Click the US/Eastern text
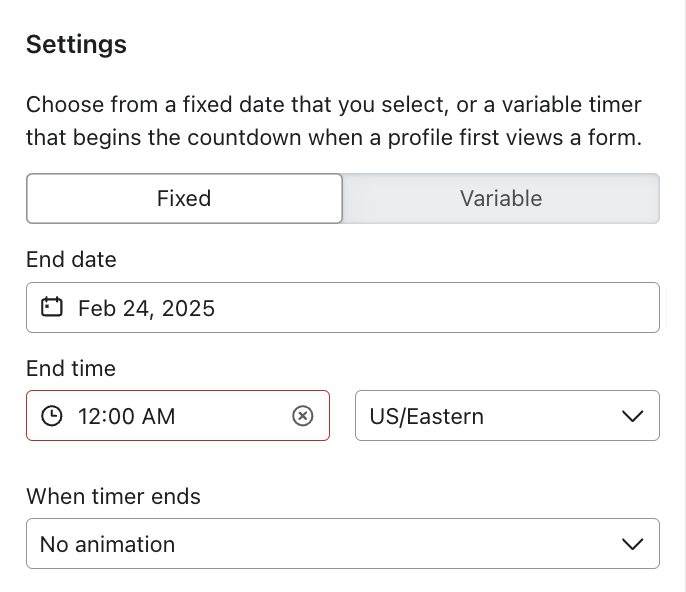The width and height of the screenshot is (686, 592). 426,416
